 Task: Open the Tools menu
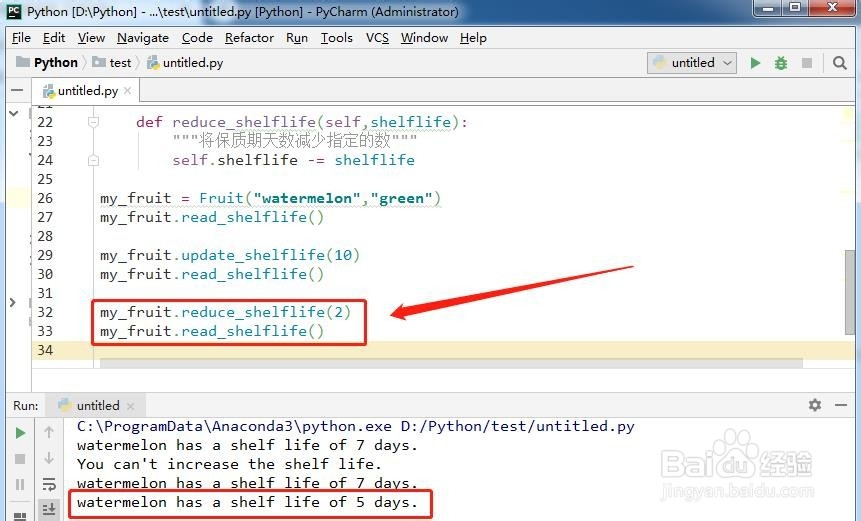point(337,38)
